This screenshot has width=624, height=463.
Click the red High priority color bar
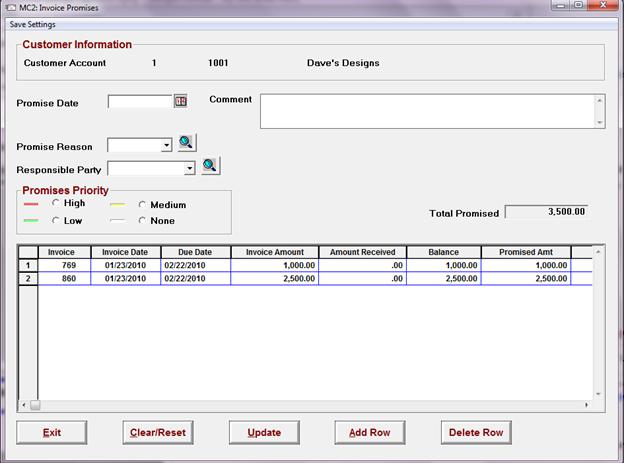[x=31, y=204]
